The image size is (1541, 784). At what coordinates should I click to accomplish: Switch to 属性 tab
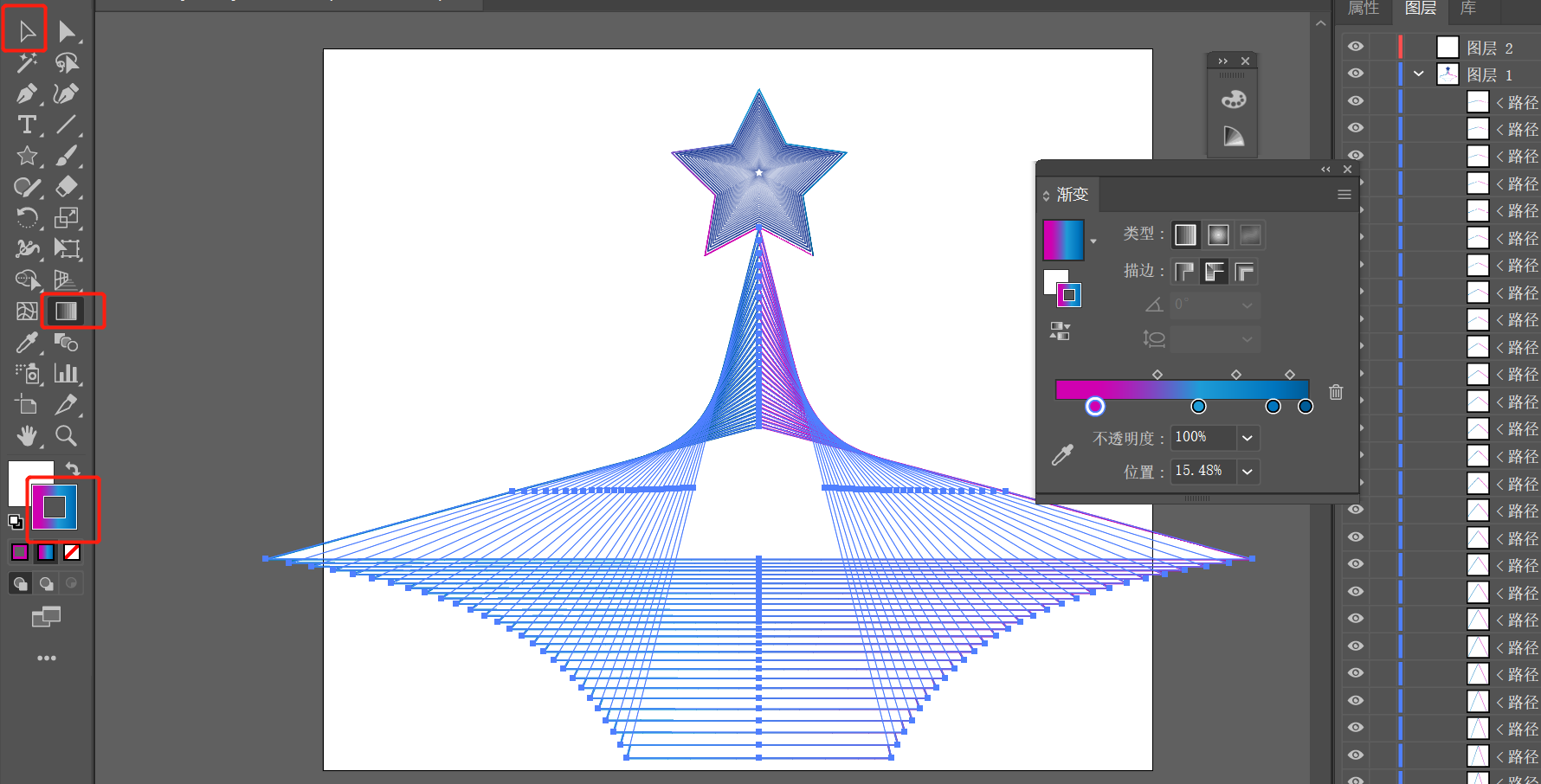(x=1364, y=9)
